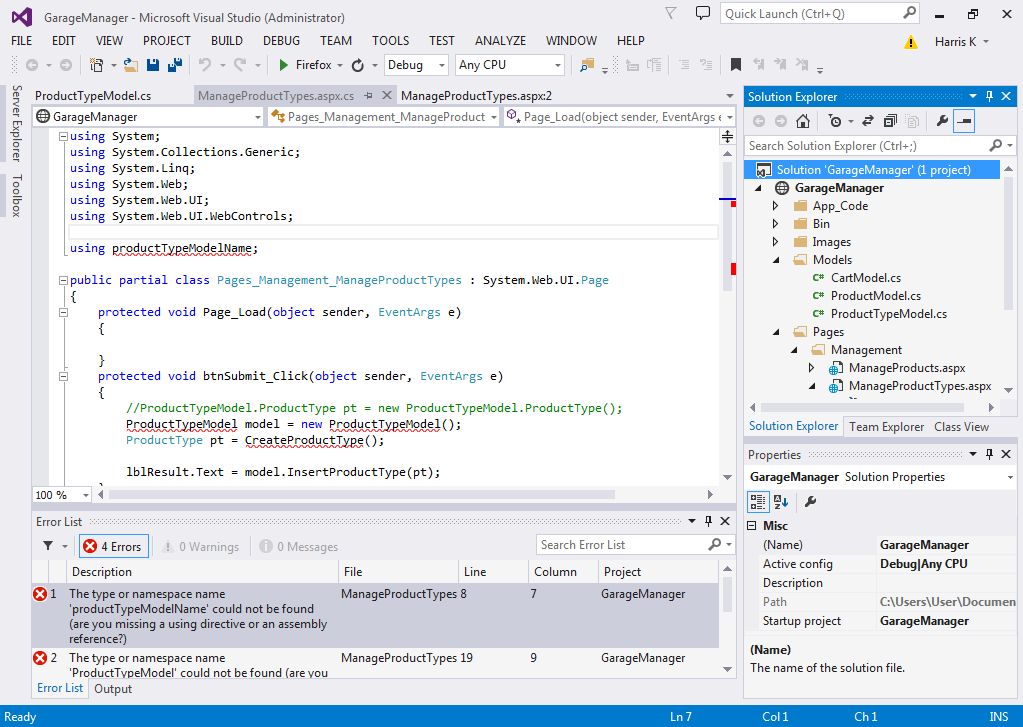Select ProductModel.cs in Solution Explorer
Screen dimensions: 1023x727
click(x=875, y=296)
